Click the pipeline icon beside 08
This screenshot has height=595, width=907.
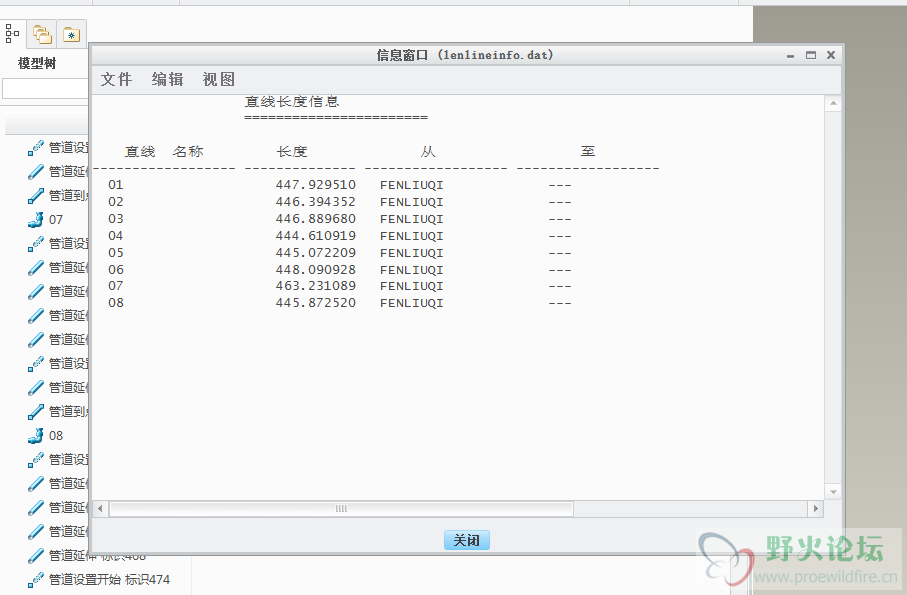36,435
